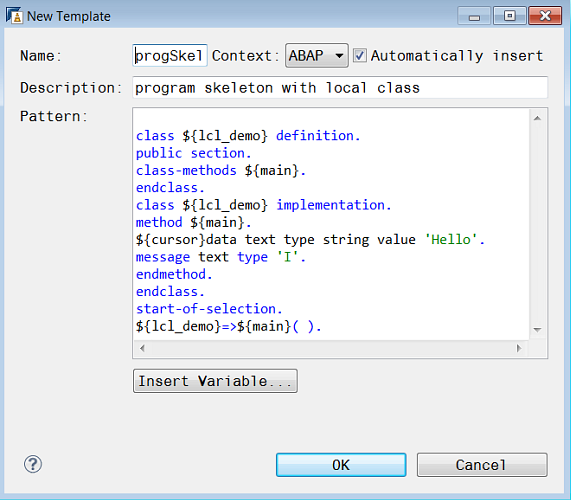Screen dimensions: 571x500
Task: Click the Insert Variable... button
Action: click(215, 381)
